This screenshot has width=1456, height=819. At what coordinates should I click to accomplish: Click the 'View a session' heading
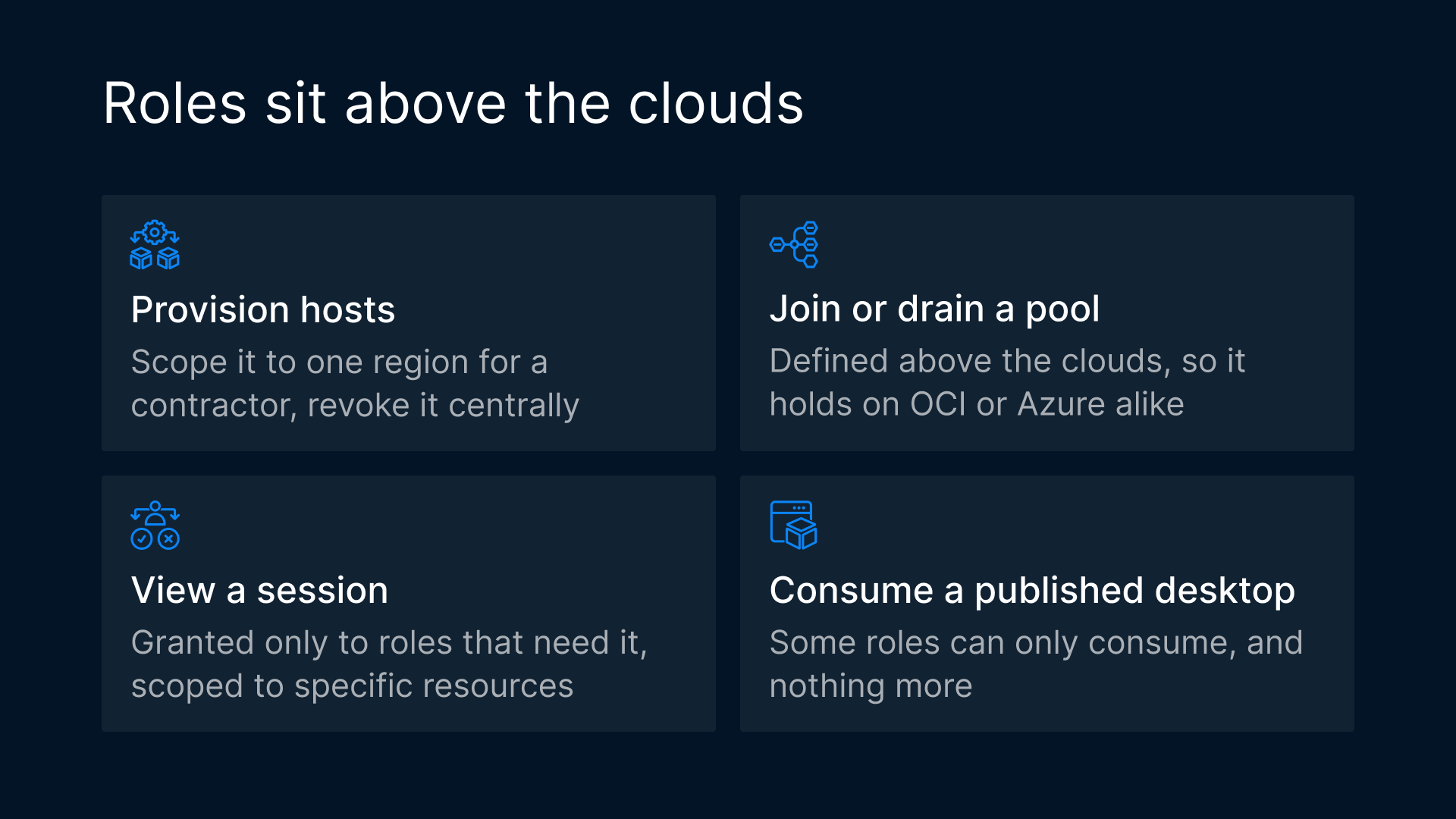[259, 590]
